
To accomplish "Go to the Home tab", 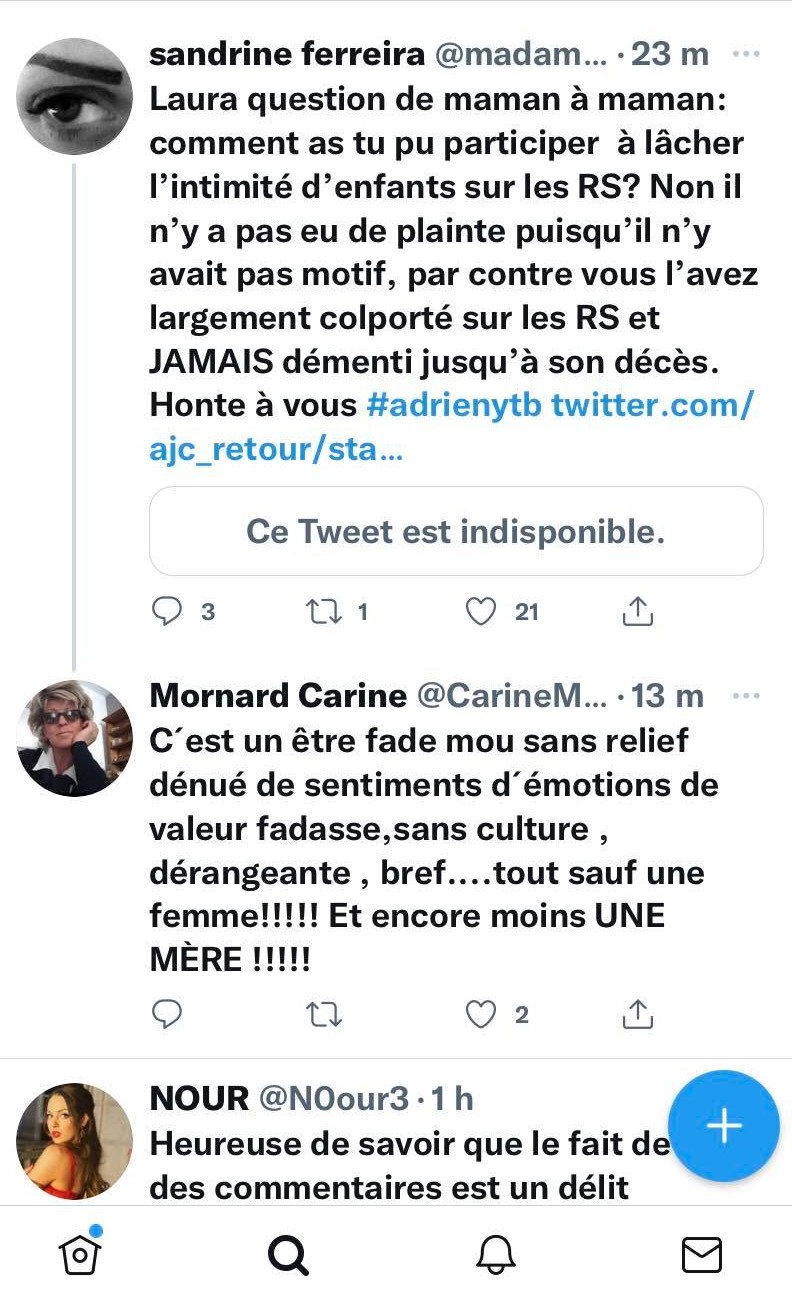I will (81, 1254).
